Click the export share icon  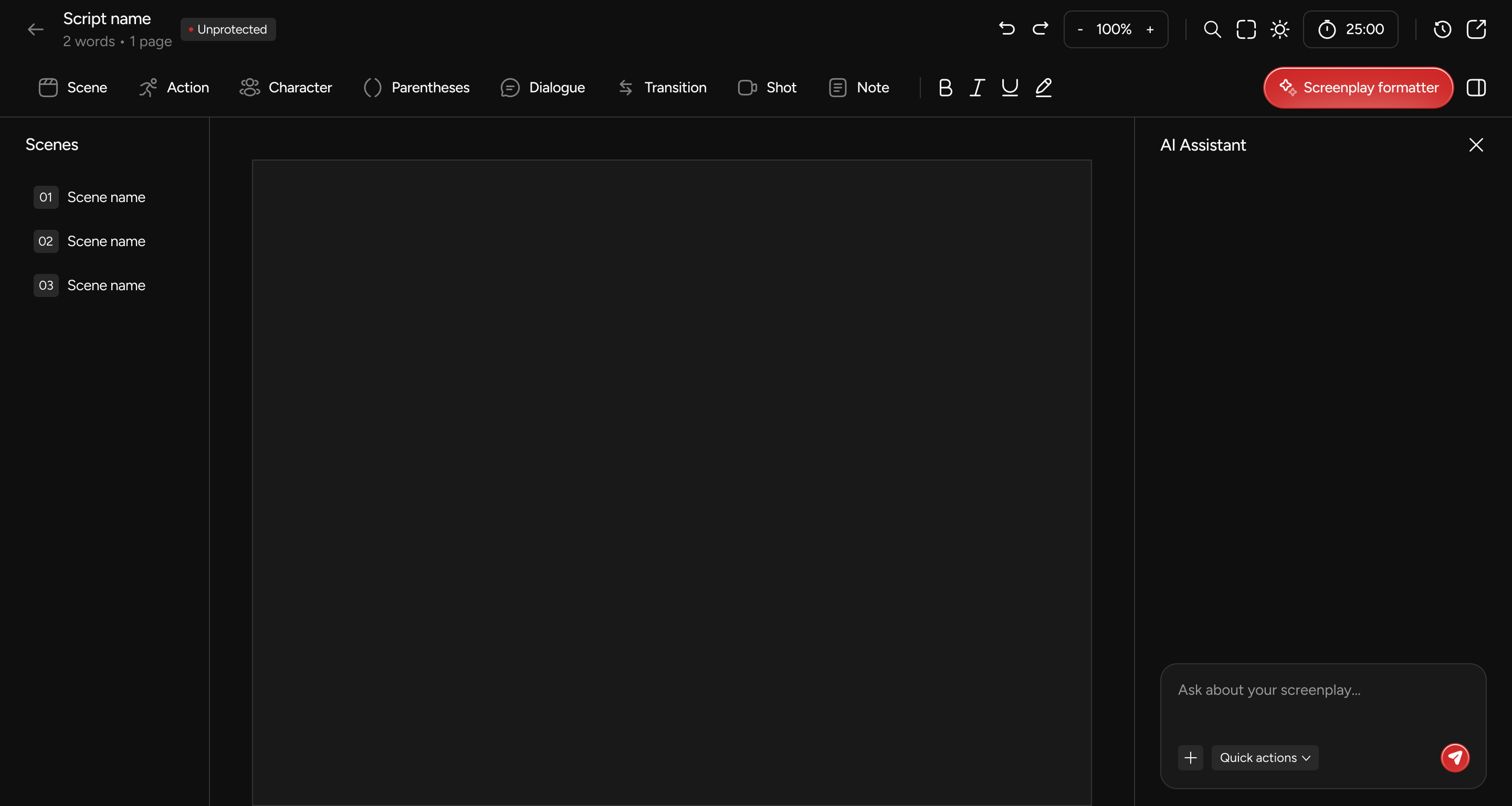tap(1476, 29)
